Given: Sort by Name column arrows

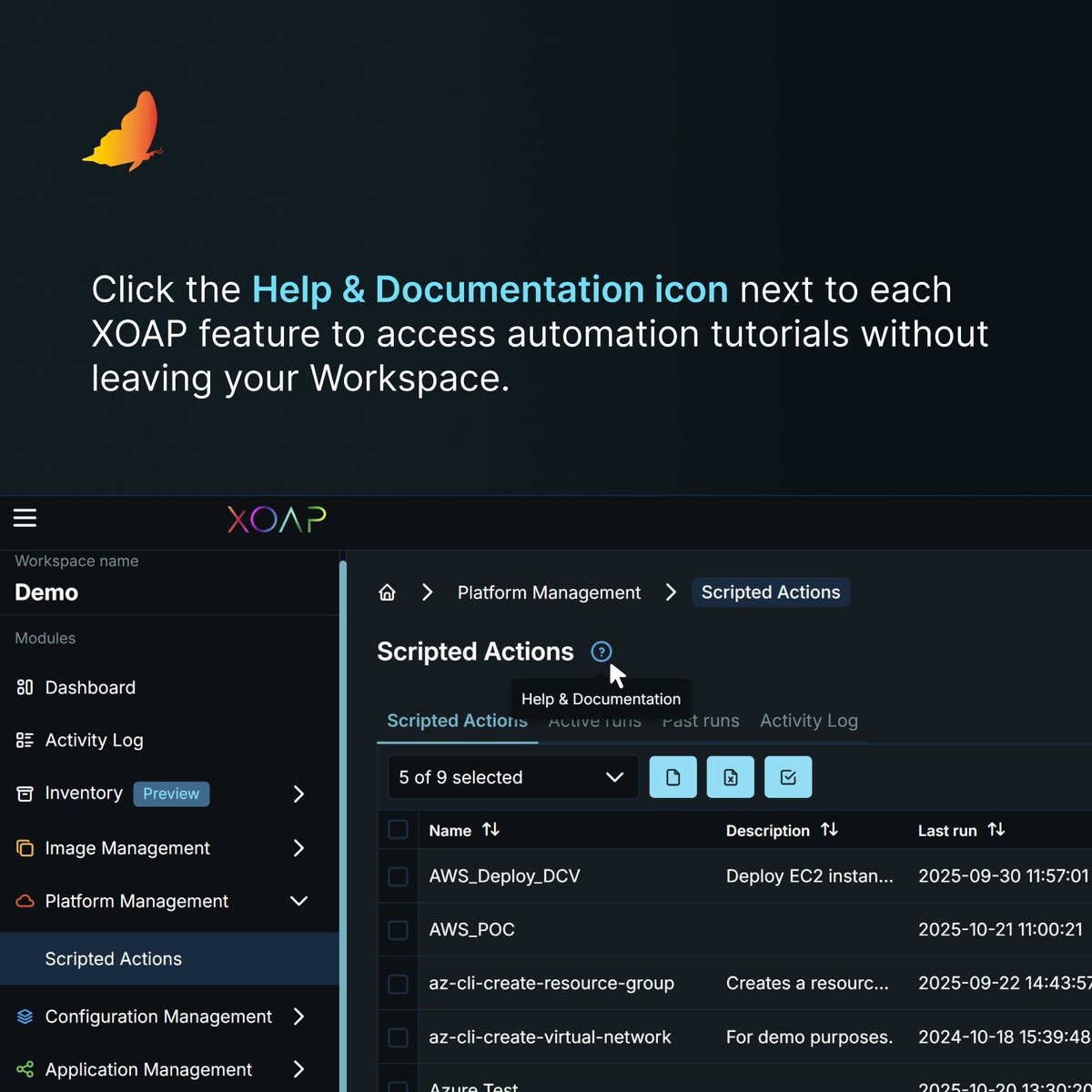Looking at the screenshot, I should [x=490, y=829].
